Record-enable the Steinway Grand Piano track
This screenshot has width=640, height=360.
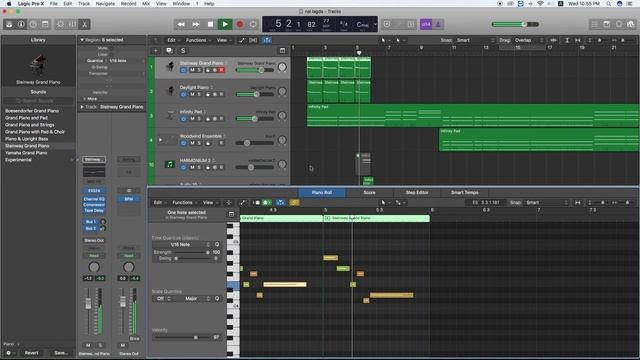221,70
